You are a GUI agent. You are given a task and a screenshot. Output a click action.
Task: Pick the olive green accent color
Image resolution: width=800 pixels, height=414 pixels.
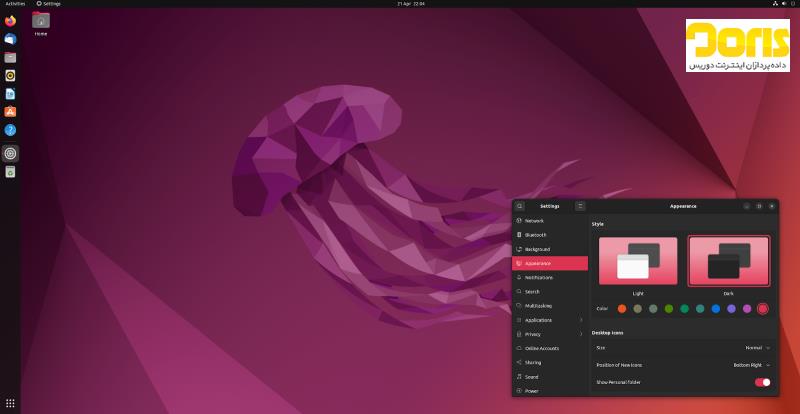tap(669, 309)
